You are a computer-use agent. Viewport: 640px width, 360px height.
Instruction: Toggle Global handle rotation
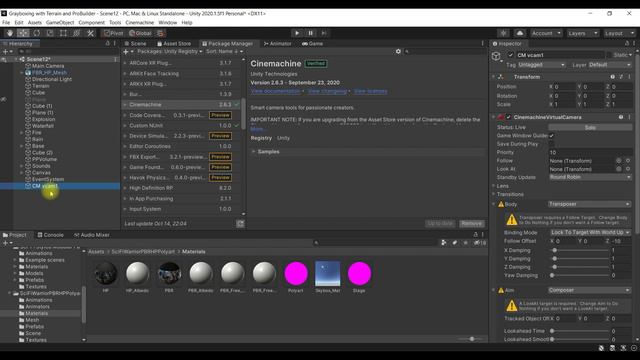point(140,33)
